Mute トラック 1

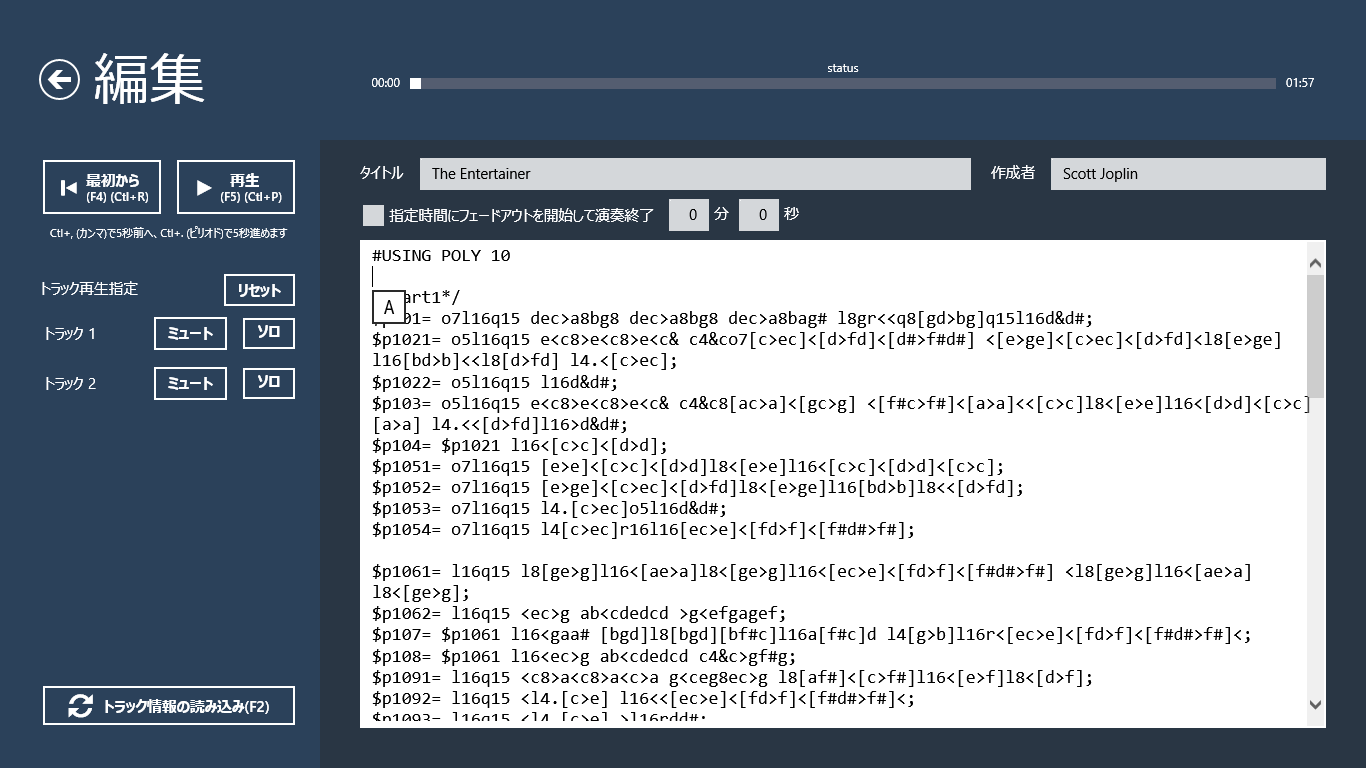(190, 333)
